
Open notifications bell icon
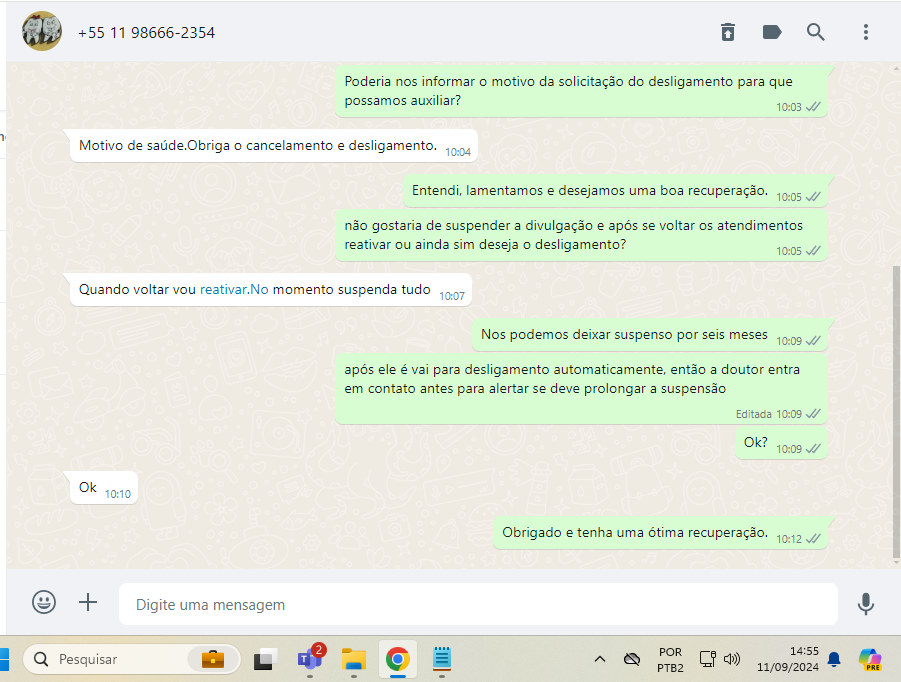(x=834, y=659)
